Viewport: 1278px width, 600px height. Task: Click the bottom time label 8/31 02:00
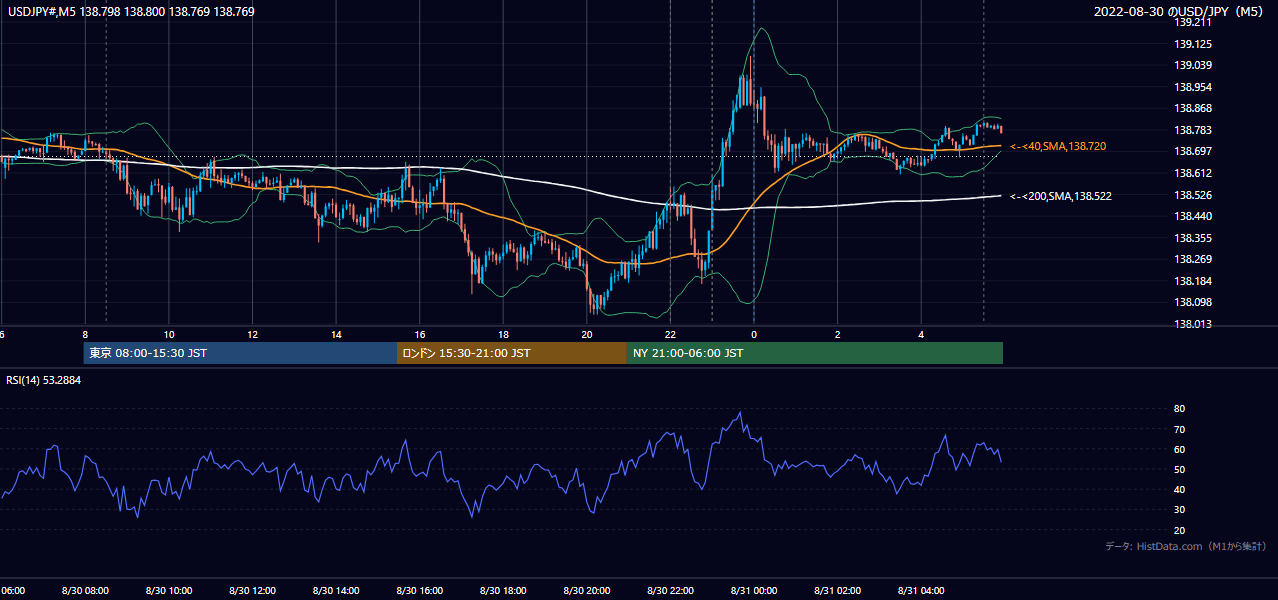(x=837, y=591)
